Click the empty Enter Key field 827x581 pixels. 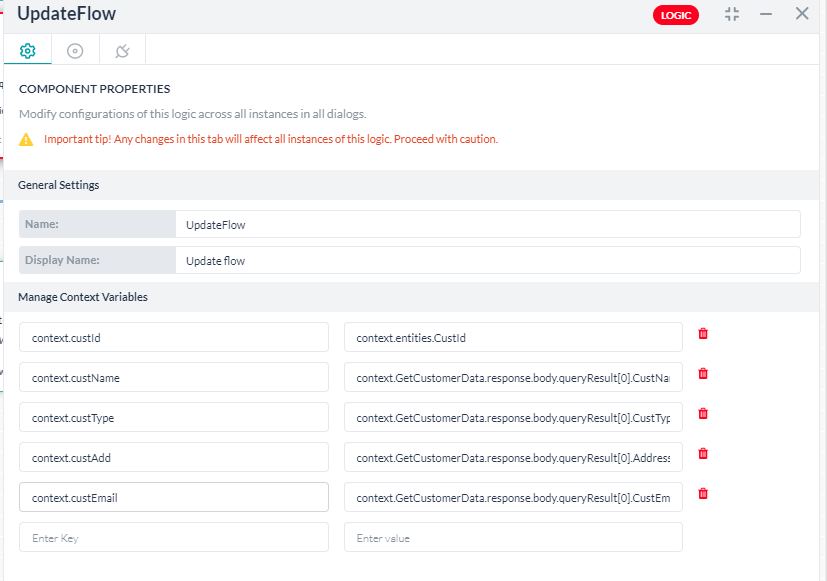(x=173, y=537)
